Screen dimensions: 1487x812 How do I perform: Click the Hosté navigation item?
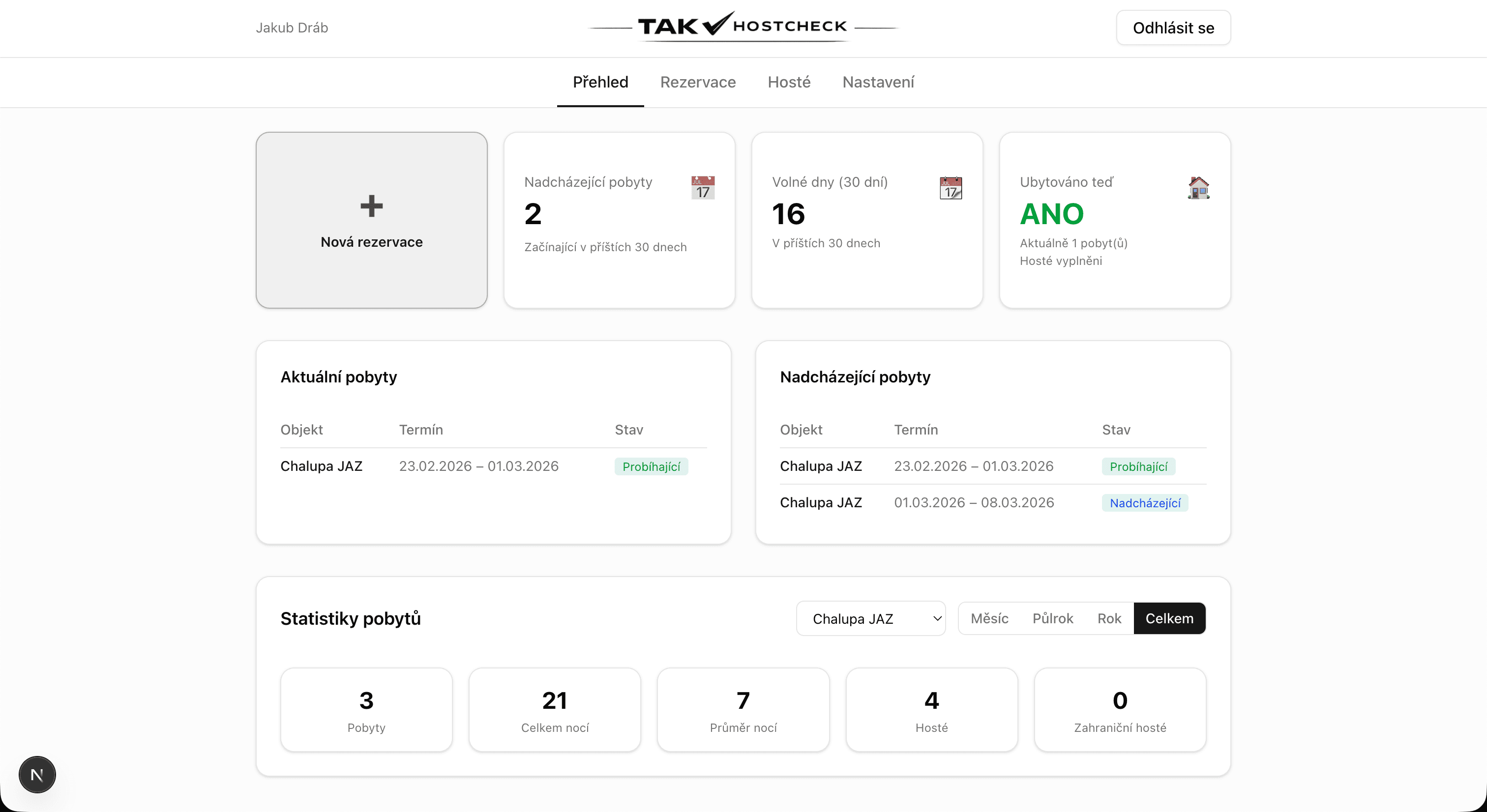coord(789,82)
